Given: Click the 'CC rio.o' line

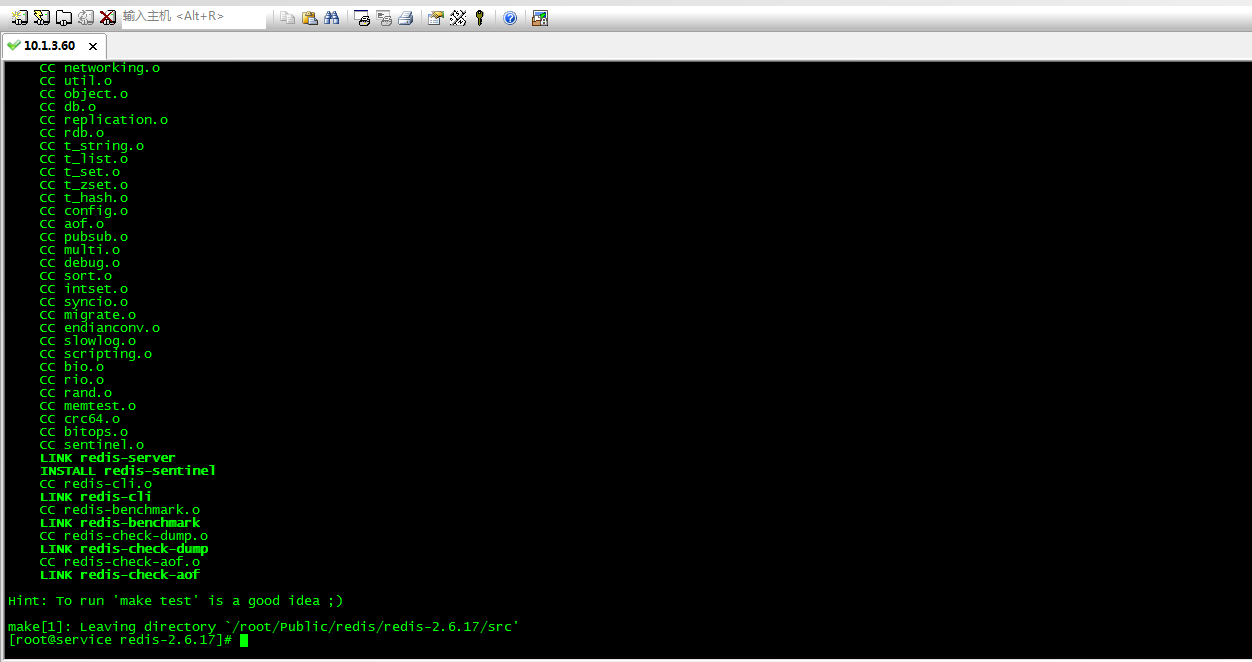Looking at the screenshot, I should click(72, 380).
